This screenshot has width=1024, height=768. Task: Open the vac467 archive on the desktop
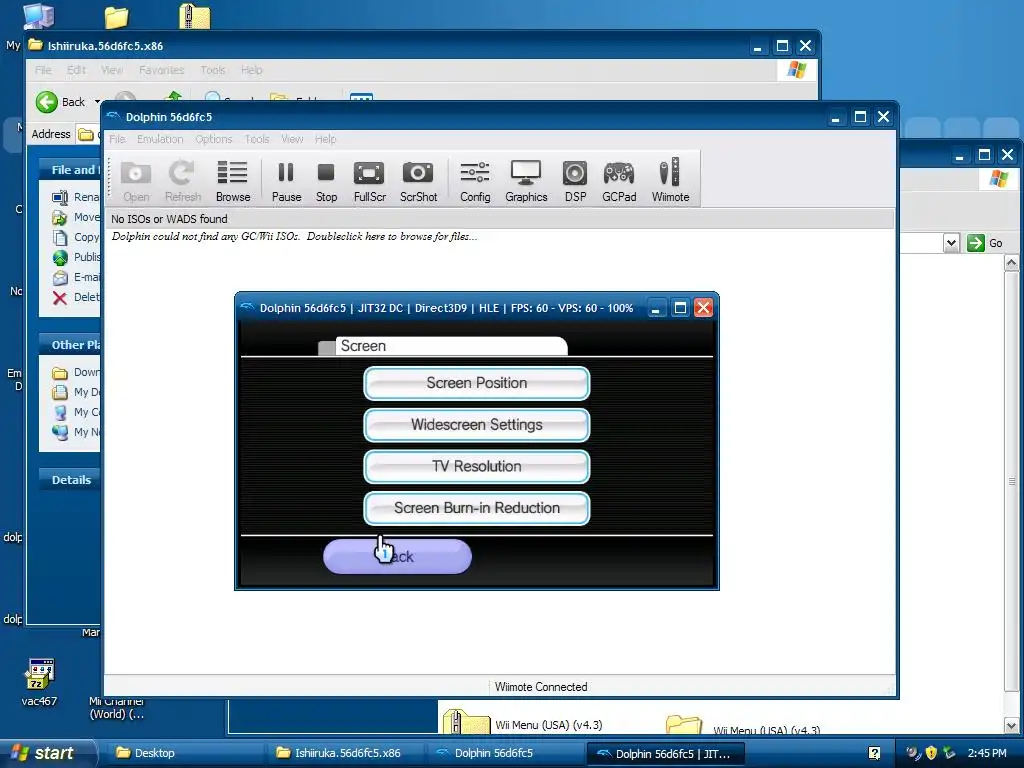tap(39, 681)
